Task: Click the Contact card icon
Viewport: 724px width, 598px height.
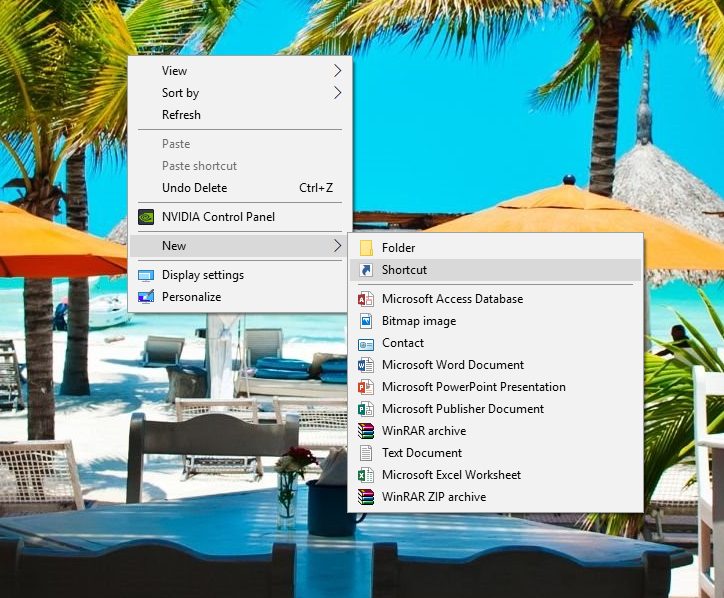Action: 366,344
